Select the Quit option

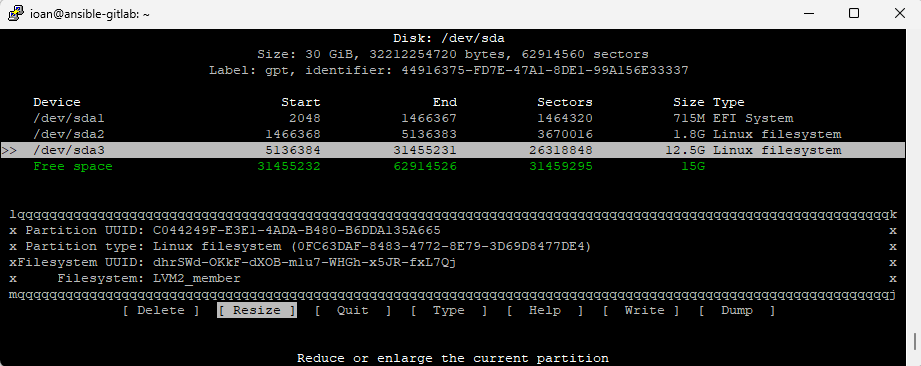tap(352, 310)
